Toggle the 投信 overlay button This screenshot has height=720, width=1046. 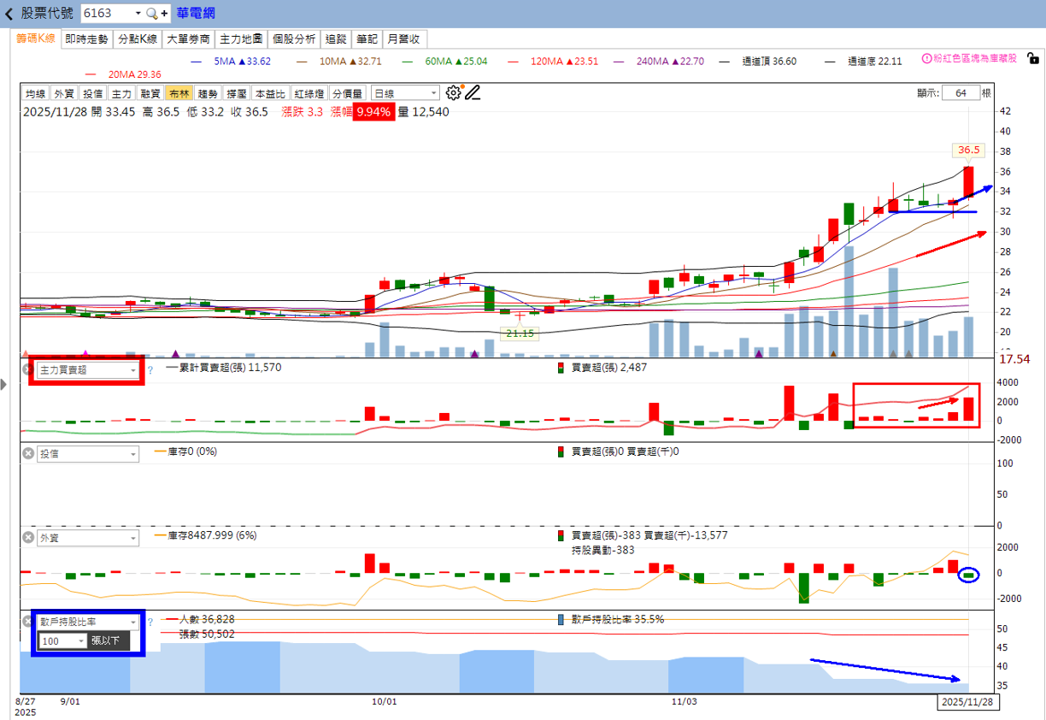(x=93, y=93)
